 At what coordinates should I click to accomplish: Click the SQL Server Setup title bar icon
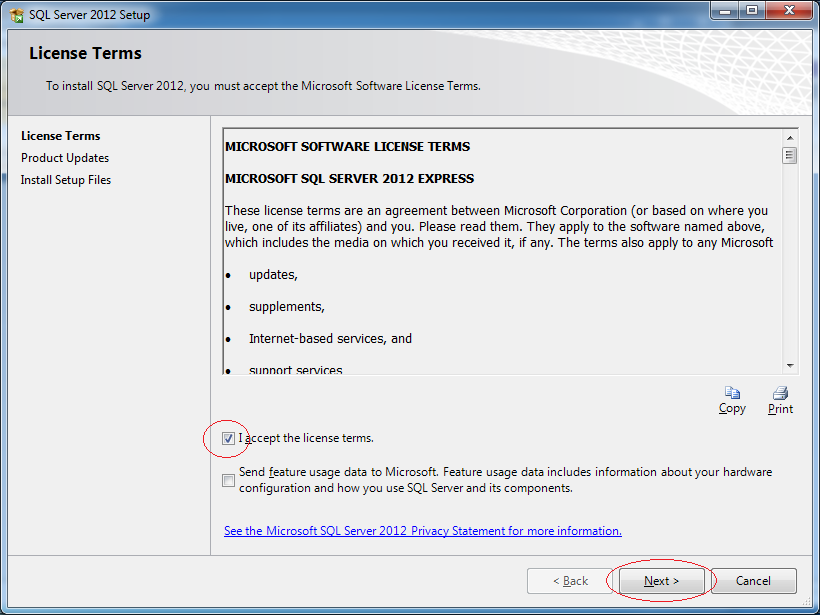pos(16,15)
